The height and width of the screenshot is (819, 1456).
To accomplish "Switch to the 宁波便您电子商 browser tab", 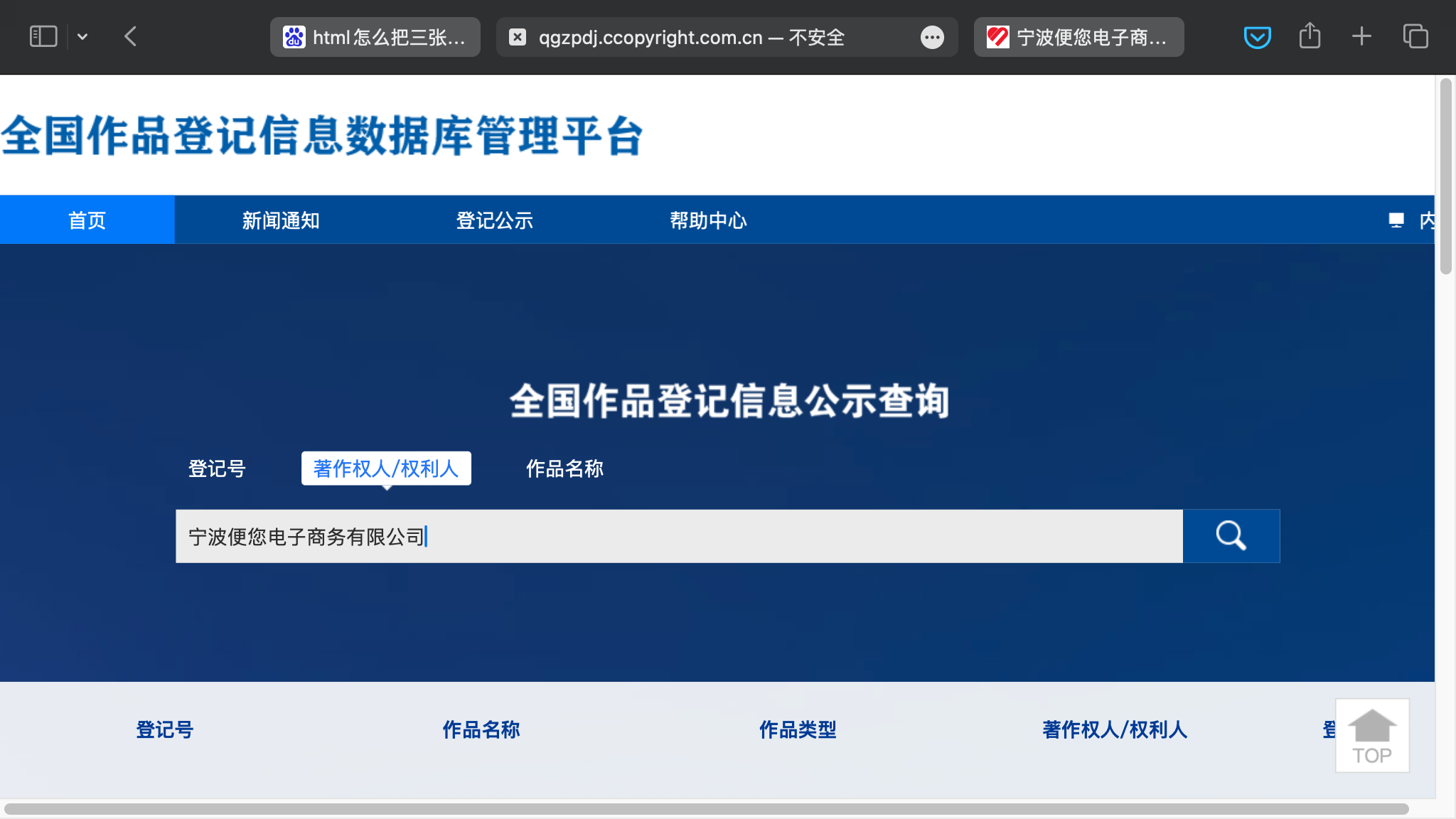I will pyautogui.click(x=1078, y=37).
